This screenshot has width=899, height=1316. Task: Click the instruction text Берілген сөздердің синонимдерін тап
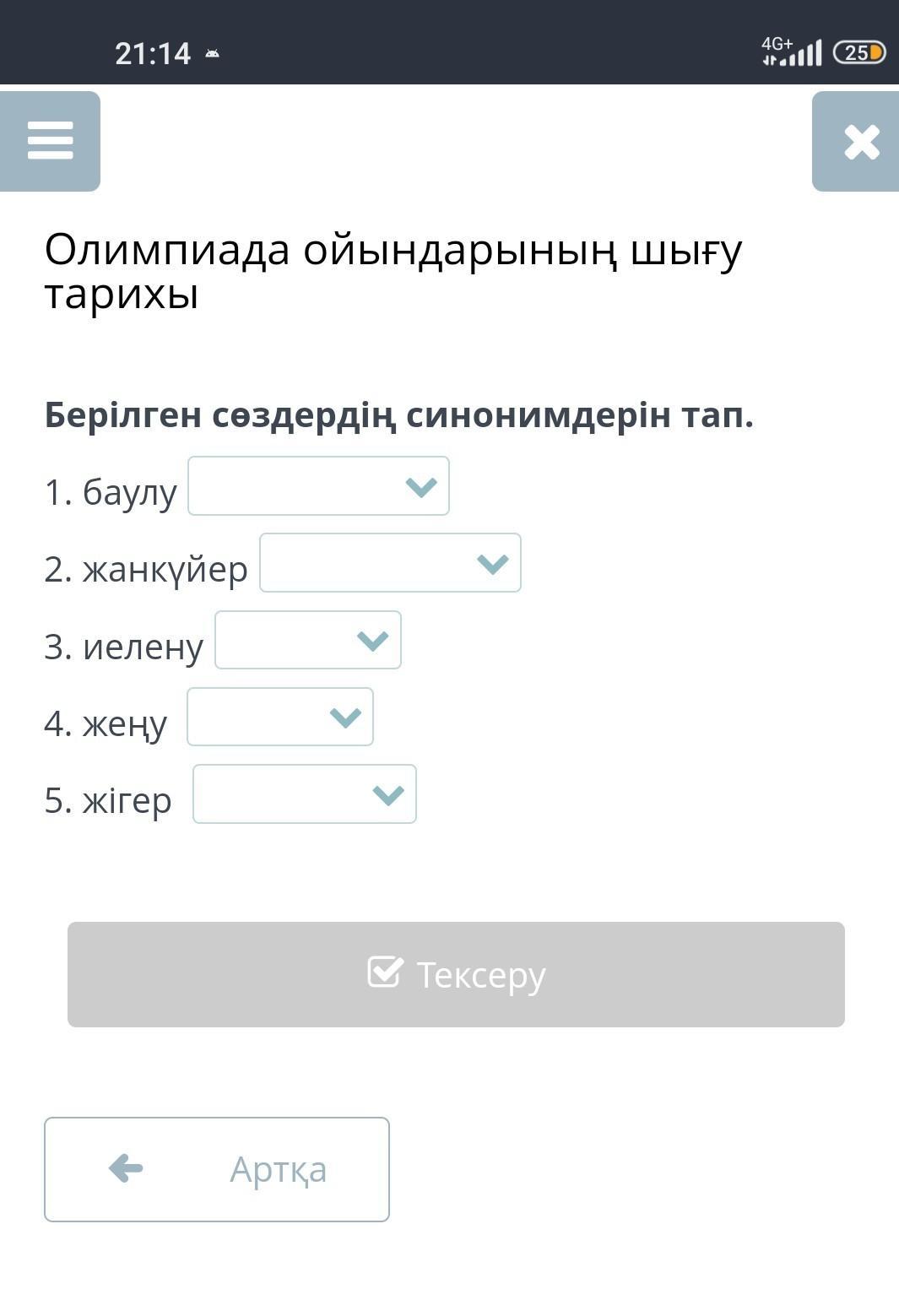(398, 414)
